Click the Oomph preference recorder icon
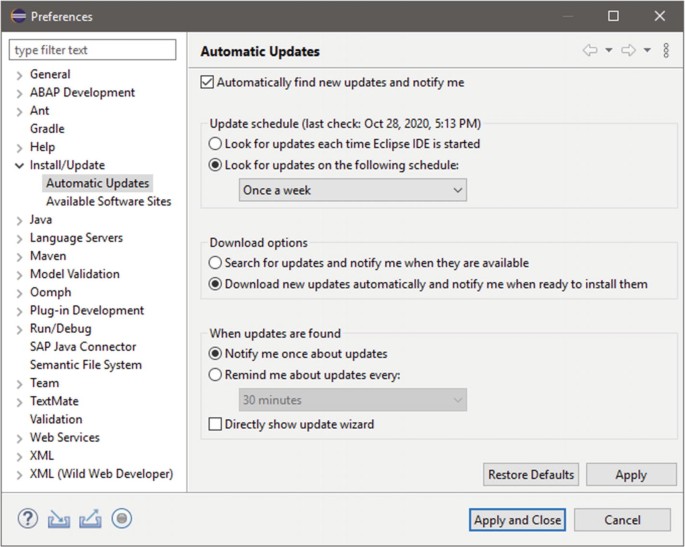 pos(122,519)
